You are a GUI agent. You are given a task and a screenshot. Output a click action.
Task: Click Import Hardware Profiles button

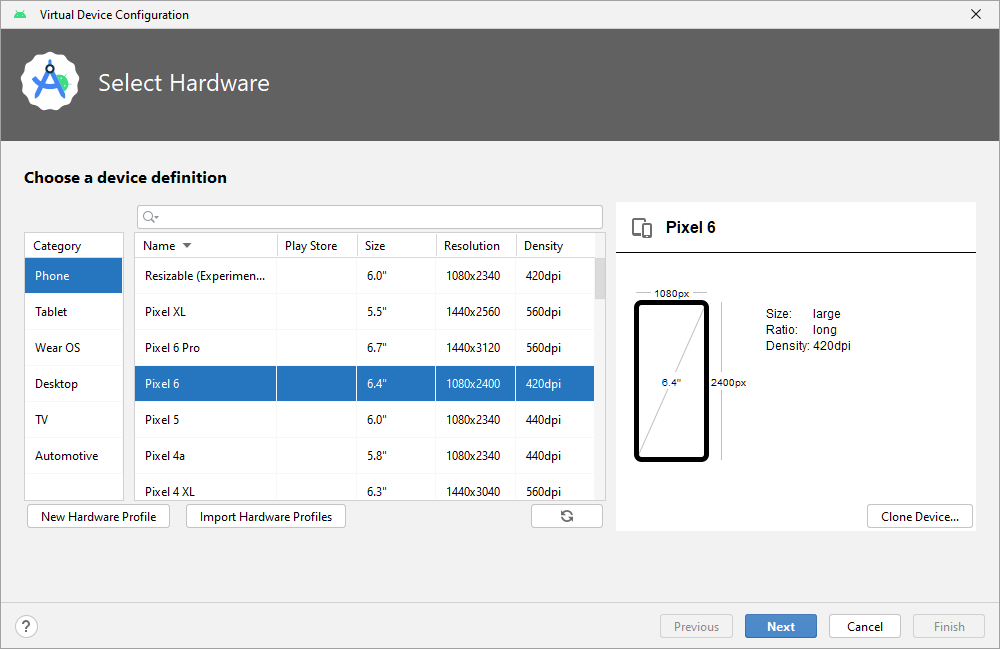click(x=266, y=517)
